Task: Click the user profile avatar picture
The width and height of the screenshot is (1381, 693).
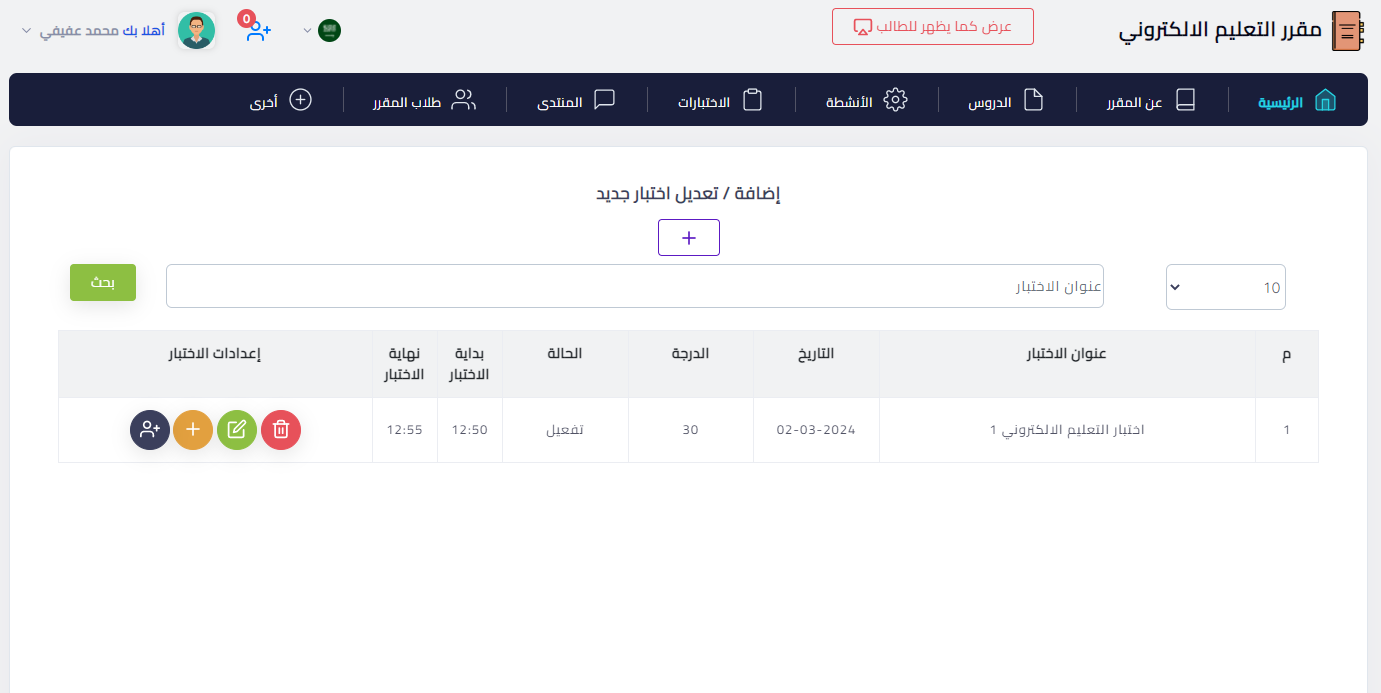Action: tap(196, 31)
